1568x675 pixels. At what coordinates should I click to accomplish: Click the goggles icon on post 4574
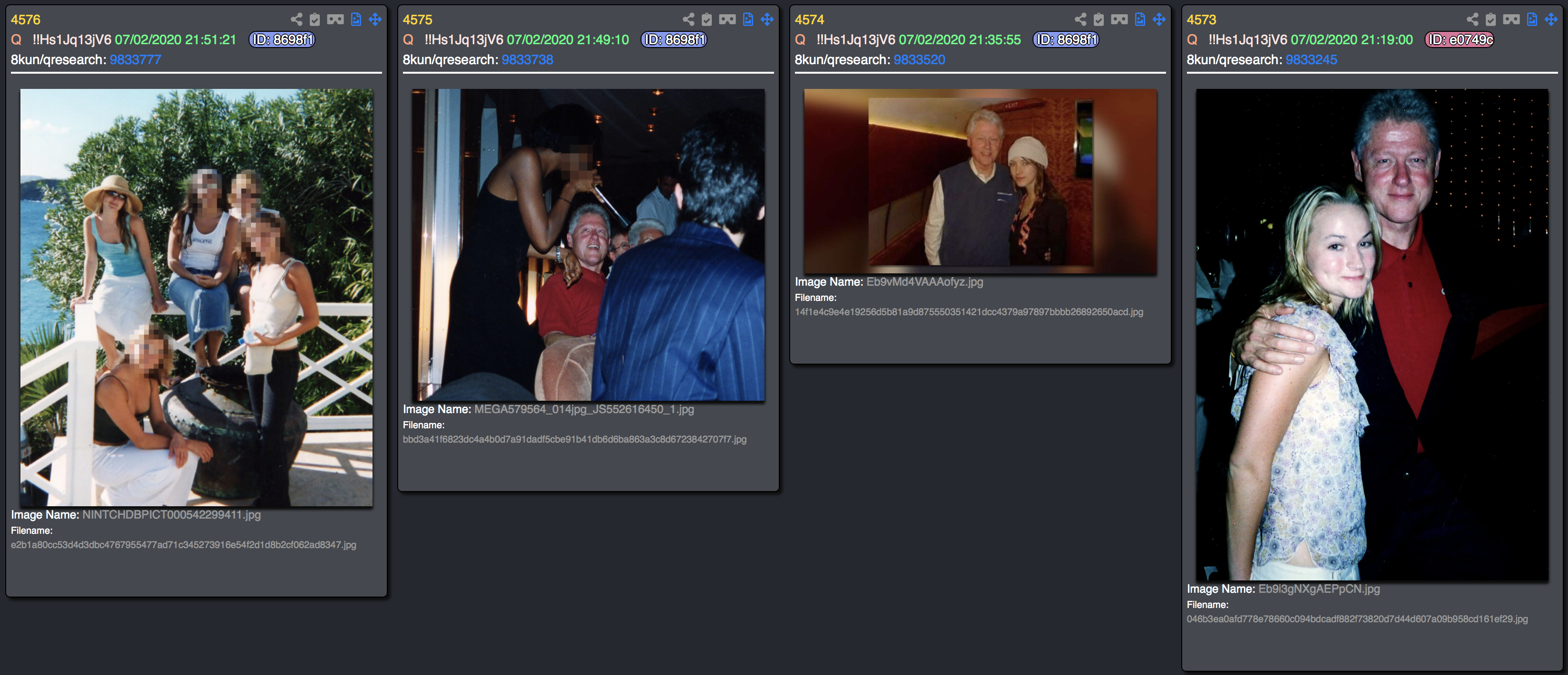1119,19
